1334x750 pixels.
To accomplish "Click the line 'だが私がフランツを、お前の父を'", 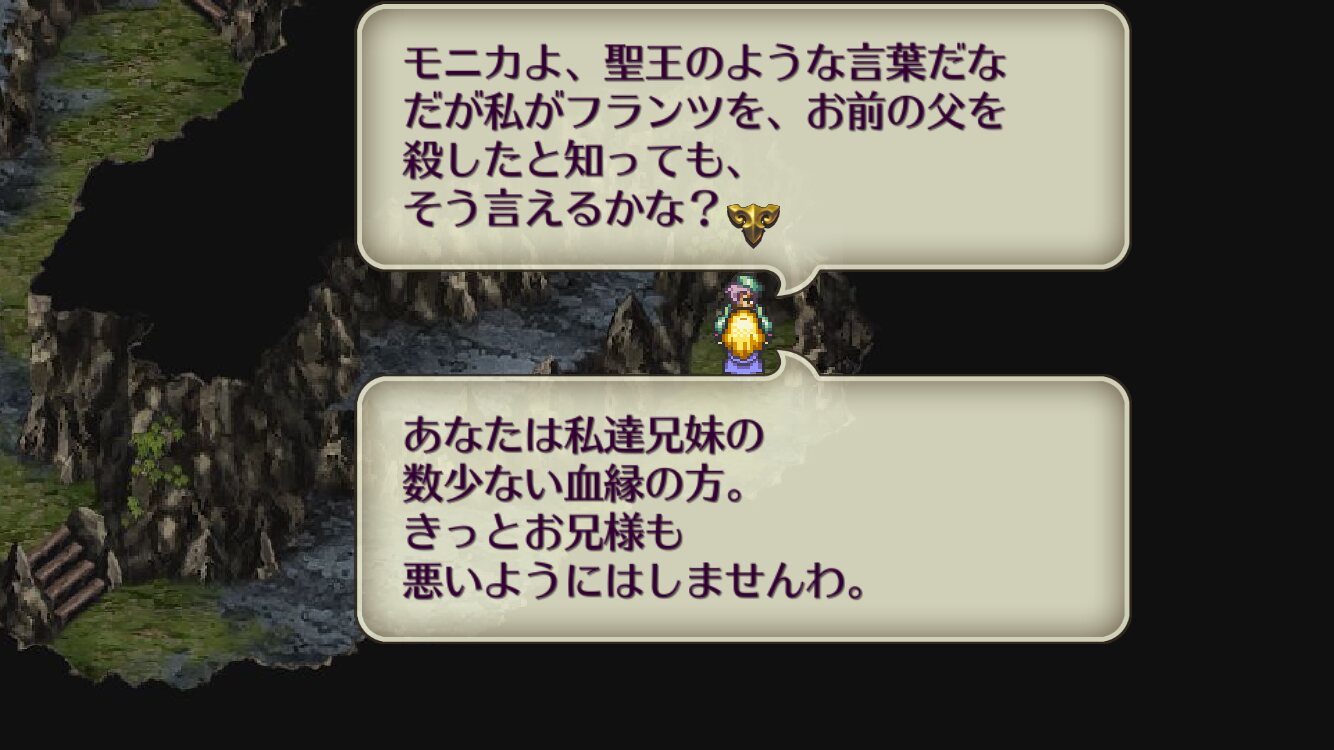I will 703,113.
